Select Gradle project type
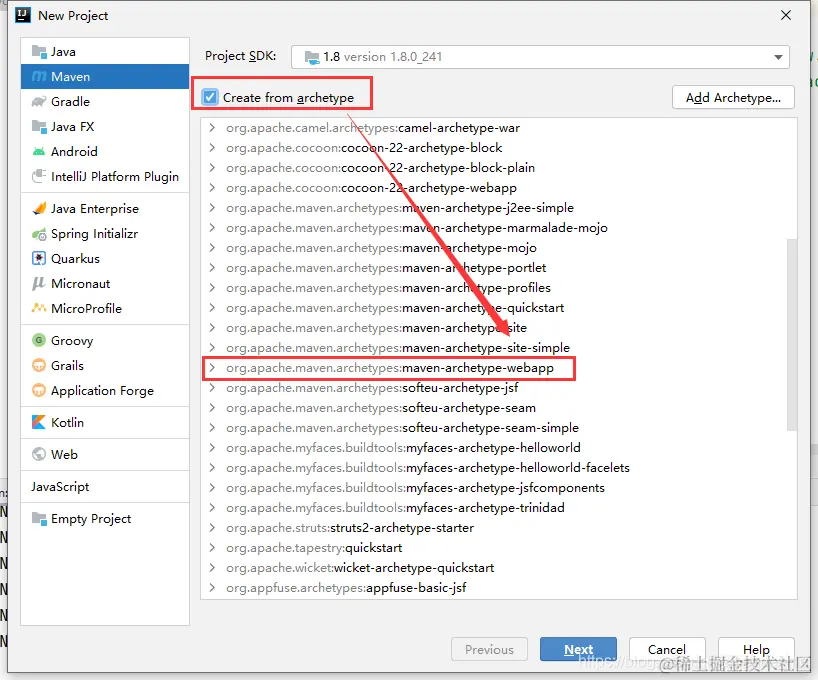This screenshot has width=818, height=680. (x=105, y=102)
